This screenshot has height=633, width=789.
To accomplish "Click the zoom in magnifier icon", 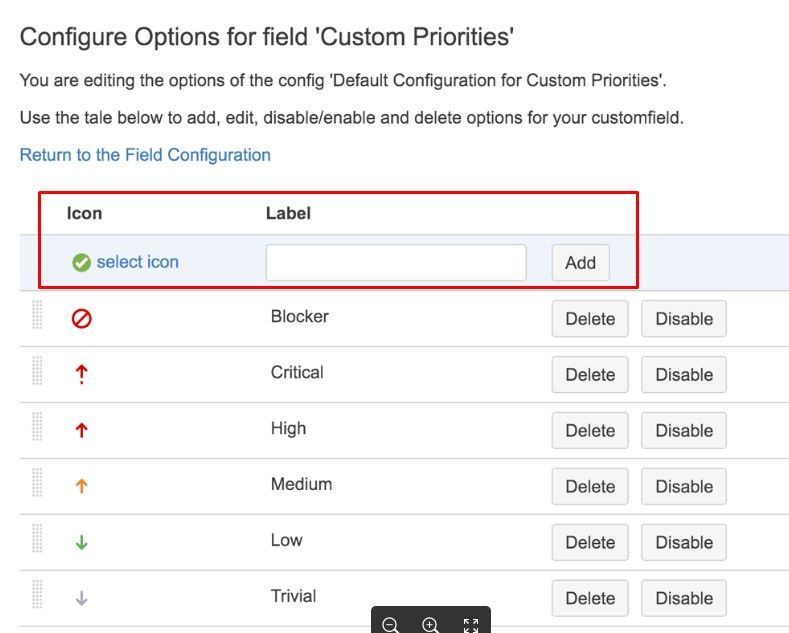I will coord(431,625).
